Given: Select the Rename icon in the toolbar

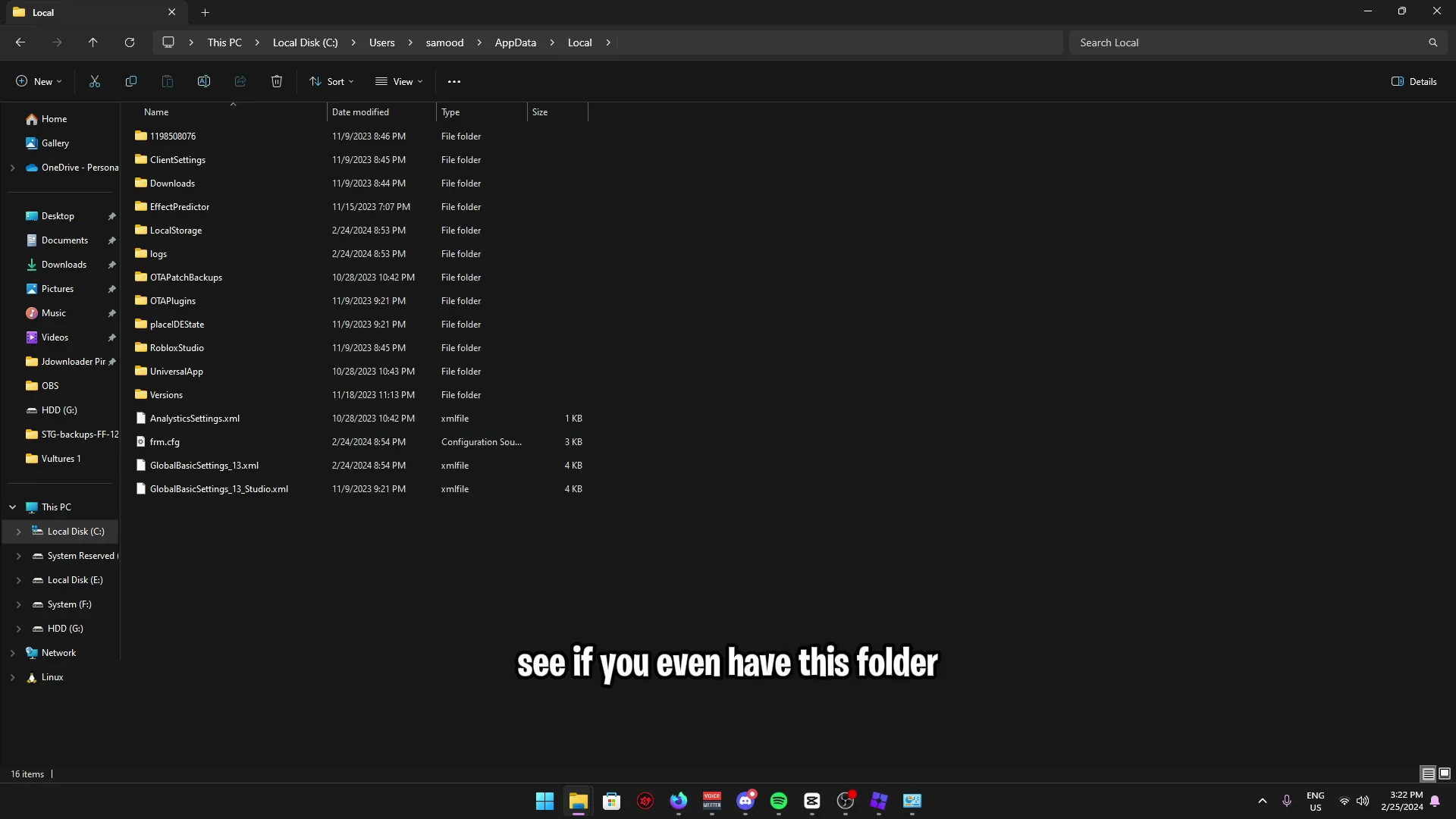Looking at the screenshot, I should [203, 81].
